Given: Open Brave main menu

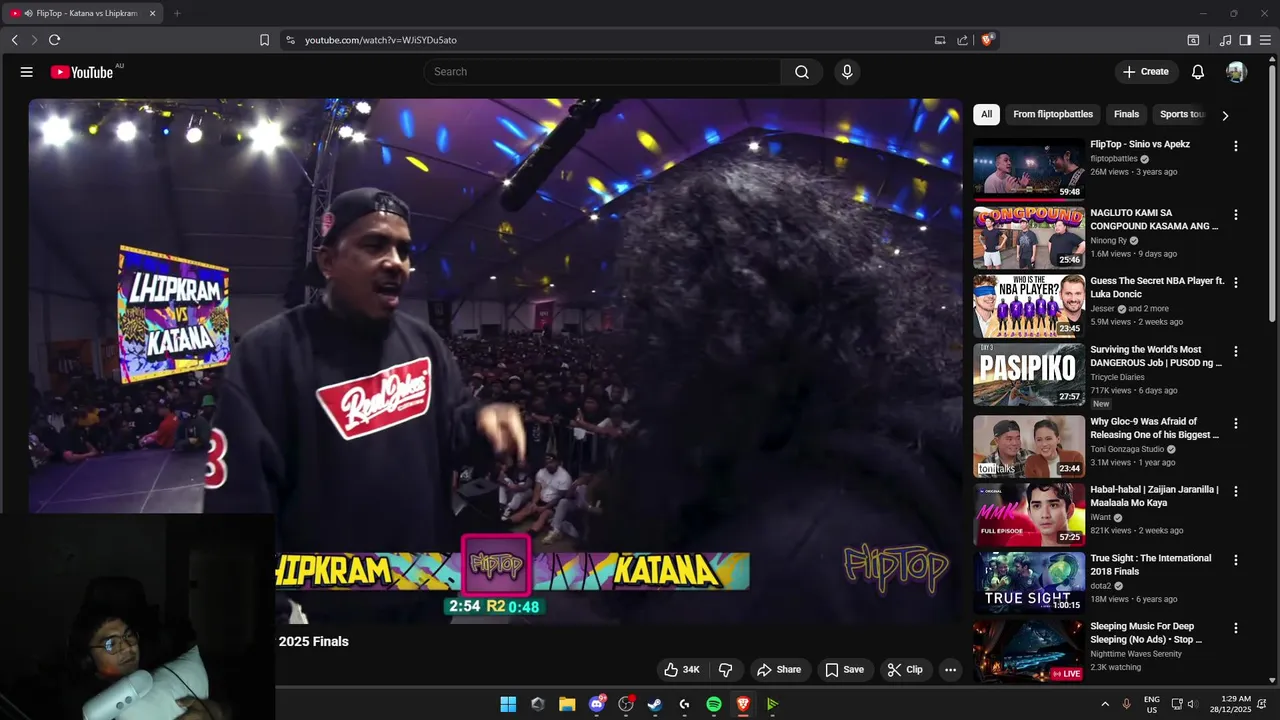Looking at the screenshot, I should click(x=1265, y=40).
